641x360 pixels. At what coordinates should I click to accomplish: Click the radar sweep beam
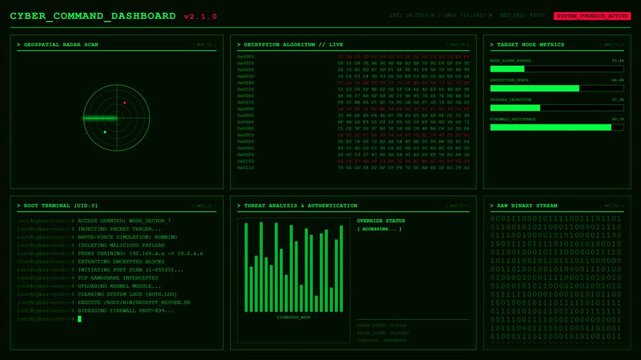point(100,118)
